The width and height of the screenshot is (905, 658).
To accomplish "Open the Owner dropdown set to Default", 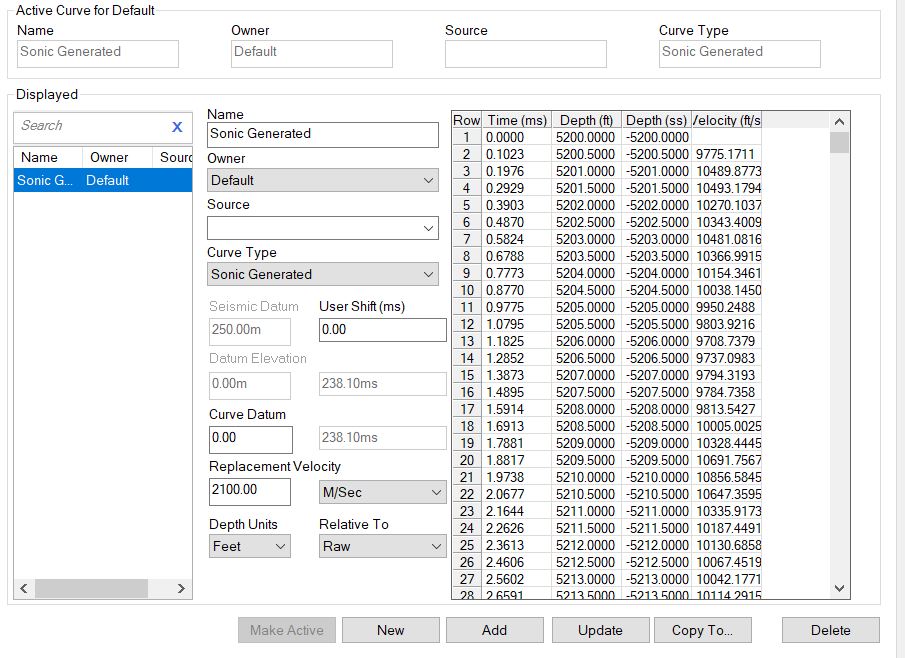I will (x=322, y=180).
